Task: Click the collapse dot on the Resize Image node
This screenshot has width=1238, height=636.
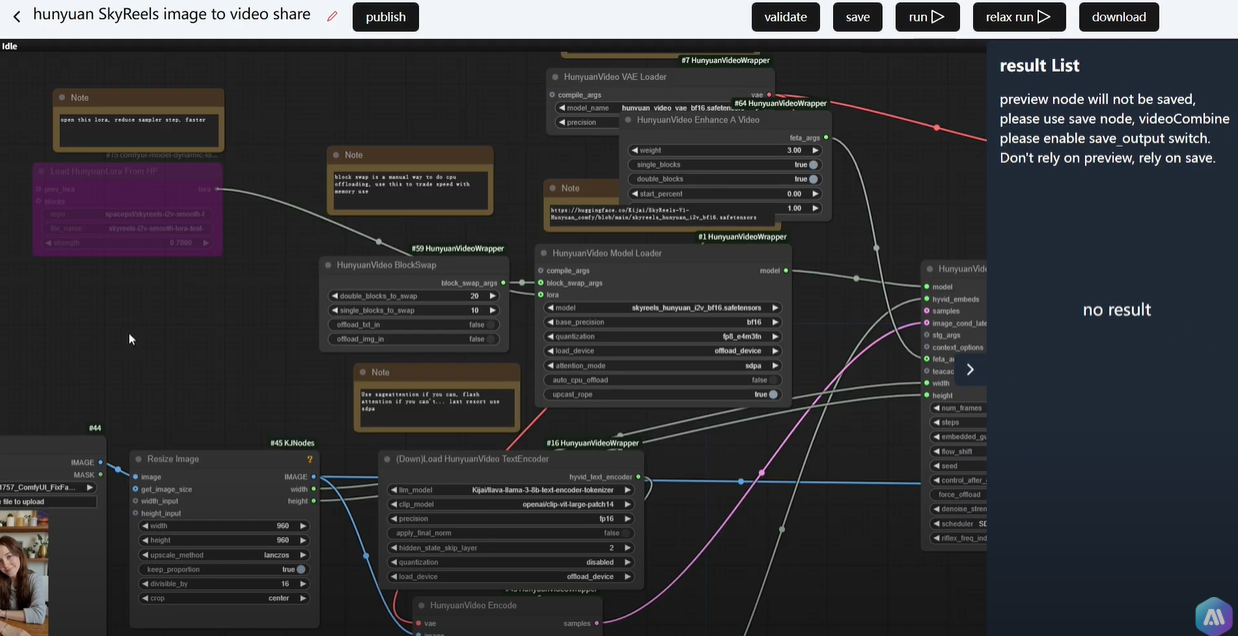Action: 139,459
